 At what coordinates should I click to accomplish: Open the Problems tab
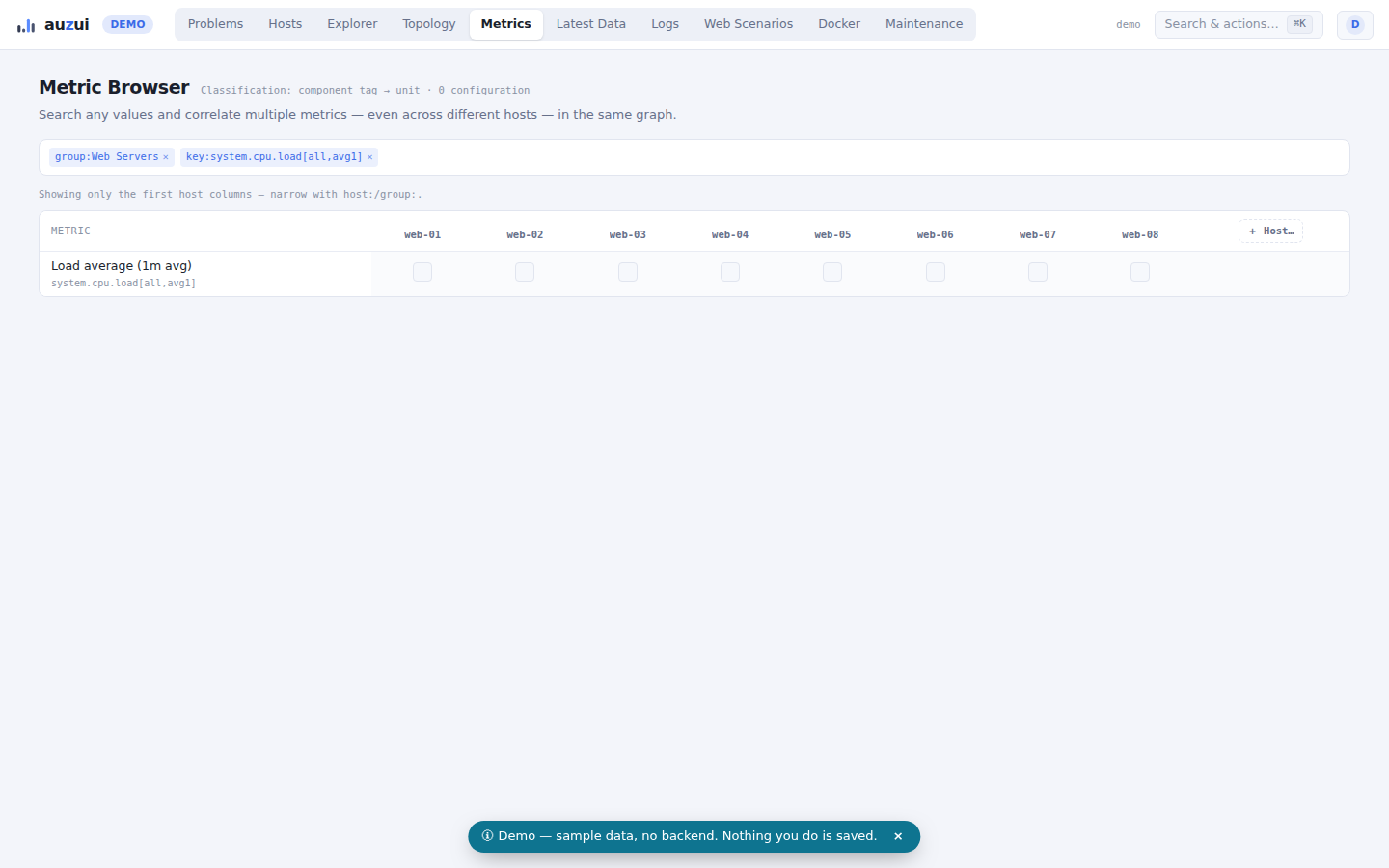point(215,24)
